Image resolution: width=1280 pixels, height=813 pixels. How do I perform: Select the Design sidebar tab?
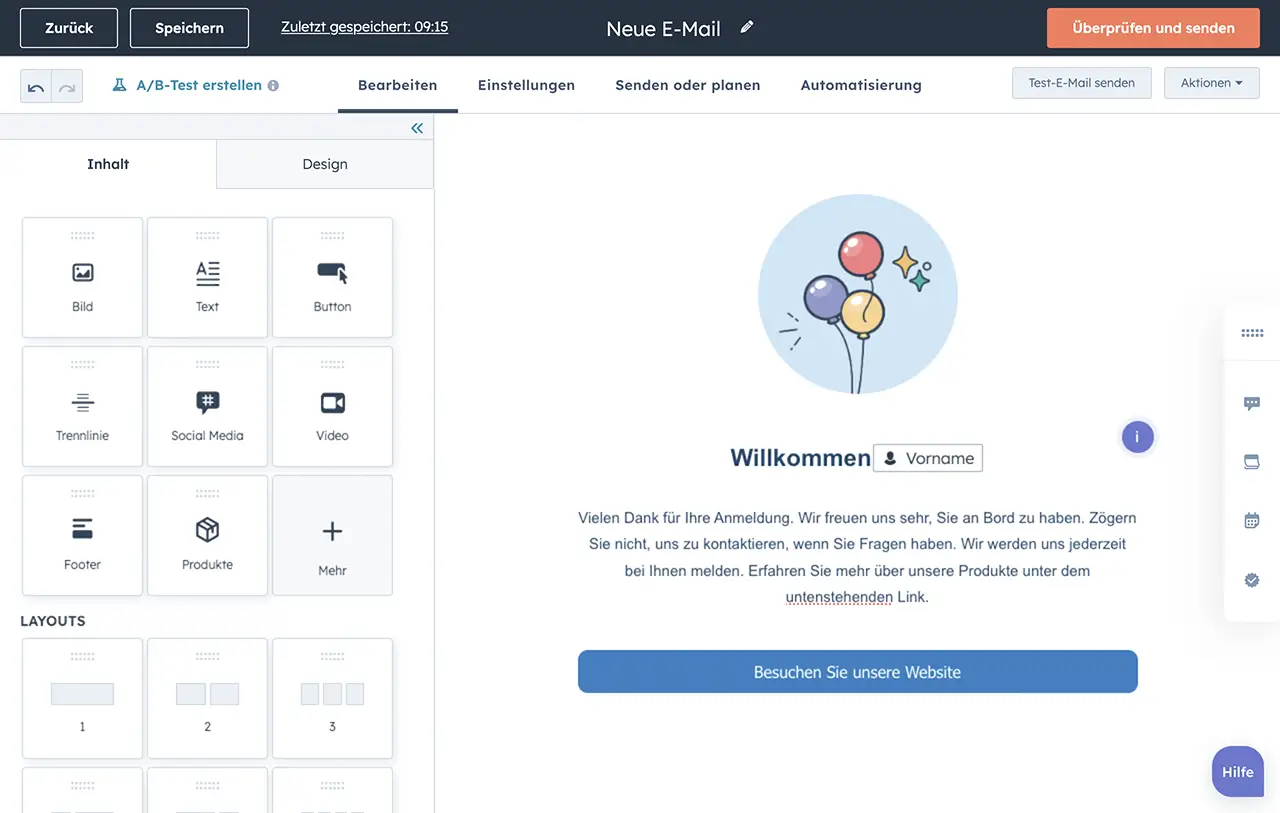(325, 164)
